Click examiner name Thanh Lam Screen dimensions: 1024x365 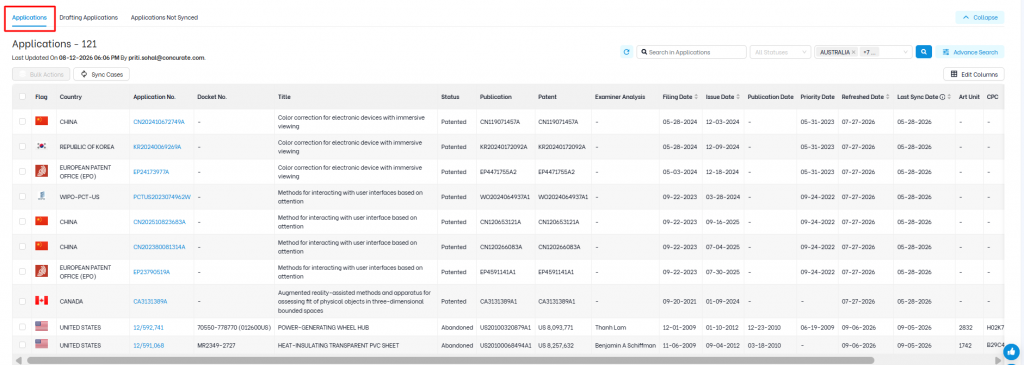[x=611, y=326]
